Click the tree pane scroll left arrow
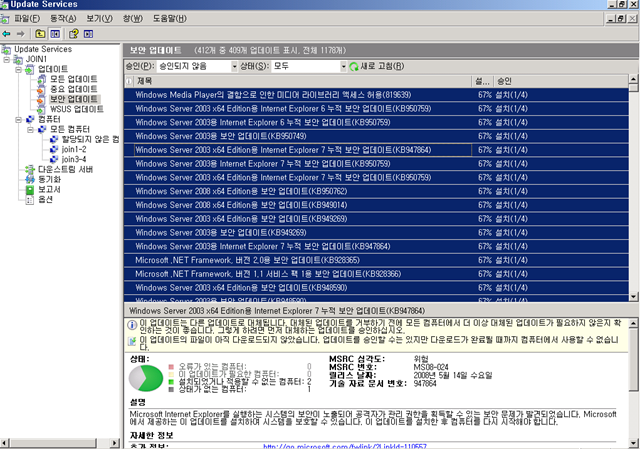Viewport: 640px width, 449px height. [x=4, y=443]
